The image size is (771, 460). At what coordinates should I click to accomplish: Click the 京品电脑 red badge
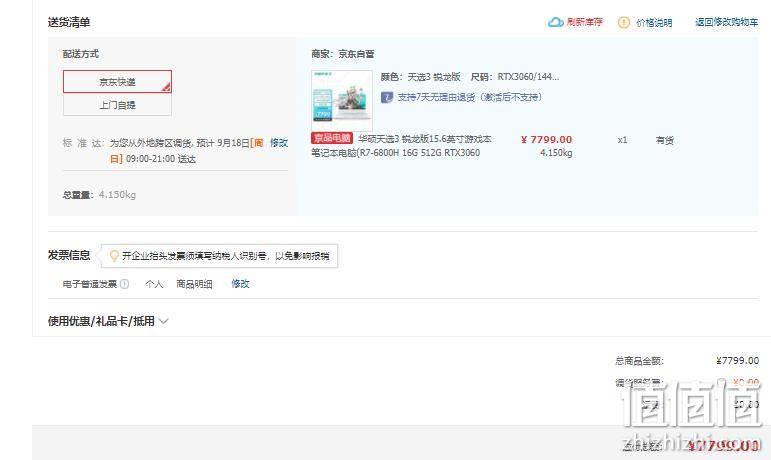pos(332,139)
